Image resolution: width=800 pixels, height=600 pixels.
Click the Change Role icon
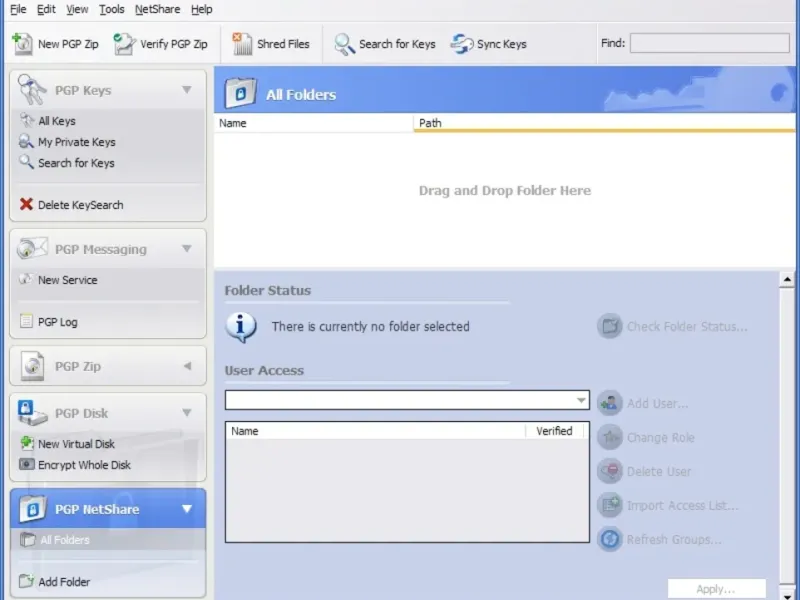pyautogui.click(x=610, y=437)
